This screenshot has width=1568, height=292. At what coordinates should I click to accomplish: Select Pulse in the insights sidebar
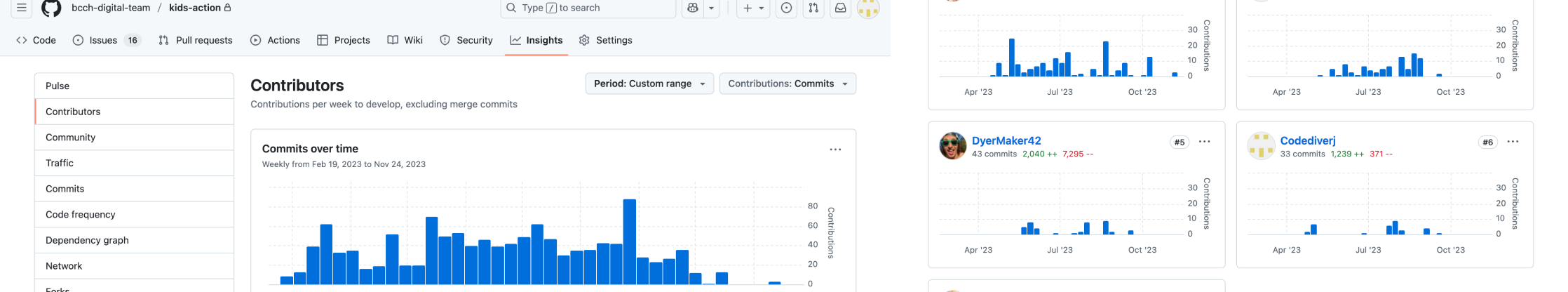(x=134, y=86)
